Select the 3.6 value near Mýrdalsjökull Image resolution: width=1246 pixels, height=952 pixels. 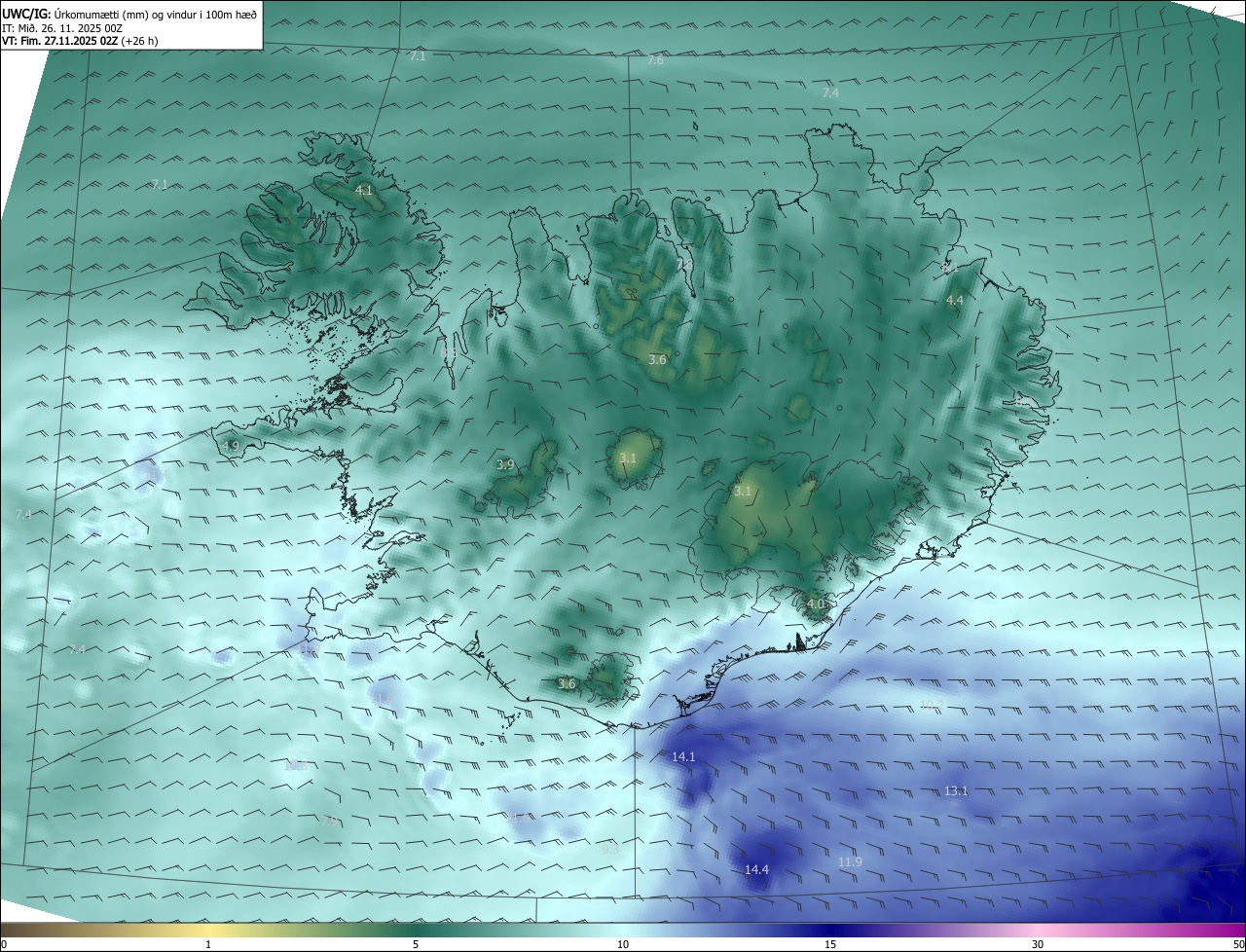coord(567,683)
